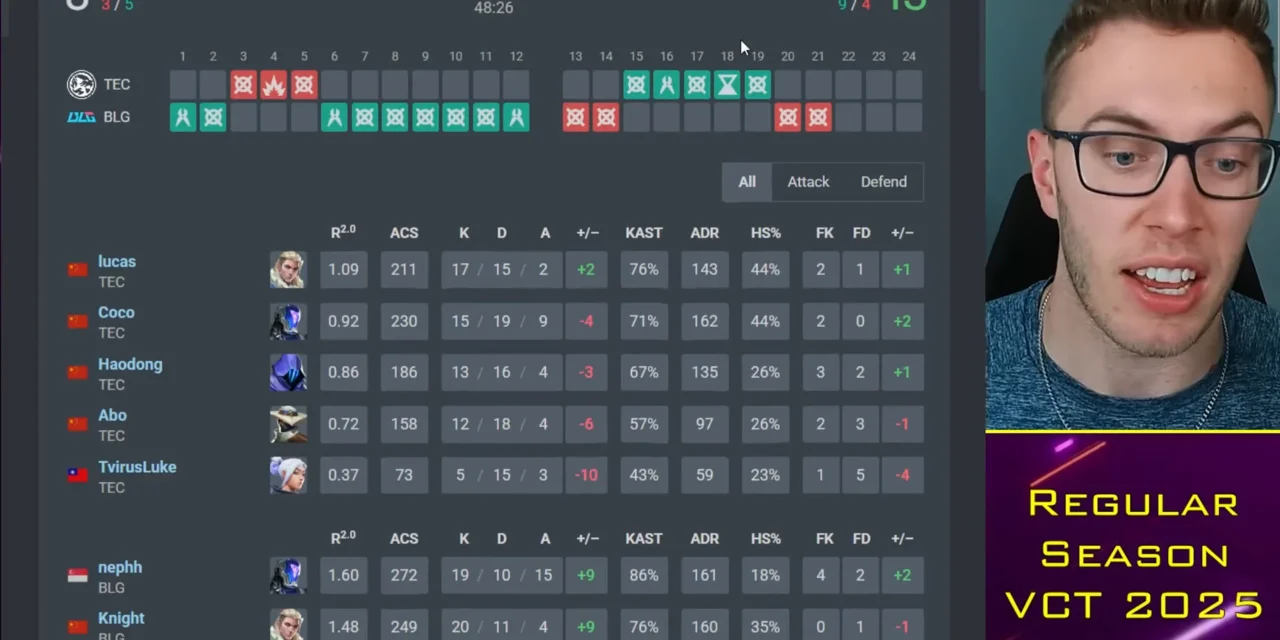This screenshot has height=640, width=1280.
Task: Click the BLG team logo in round history
Action: pyautogui.click(x=81, y=117)
